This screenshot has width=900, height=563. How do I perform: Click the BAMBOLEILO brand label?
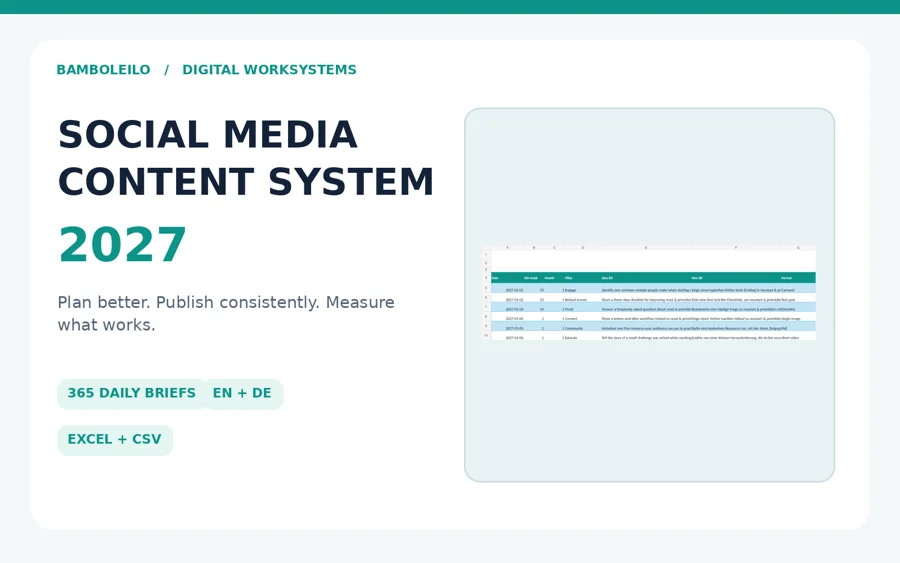103,70
